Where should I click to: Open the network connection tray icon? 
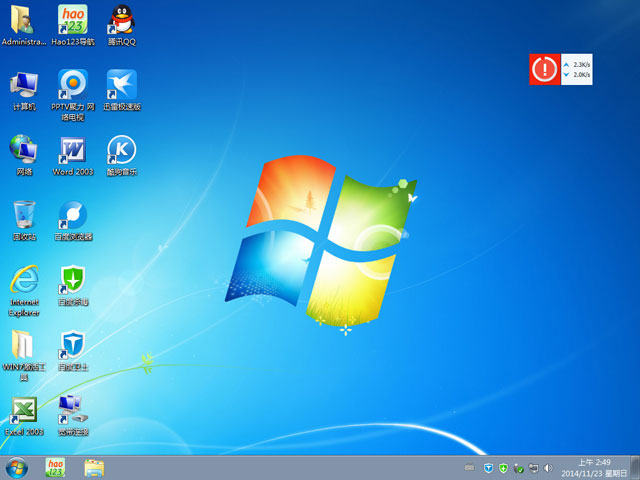[533, 468]
